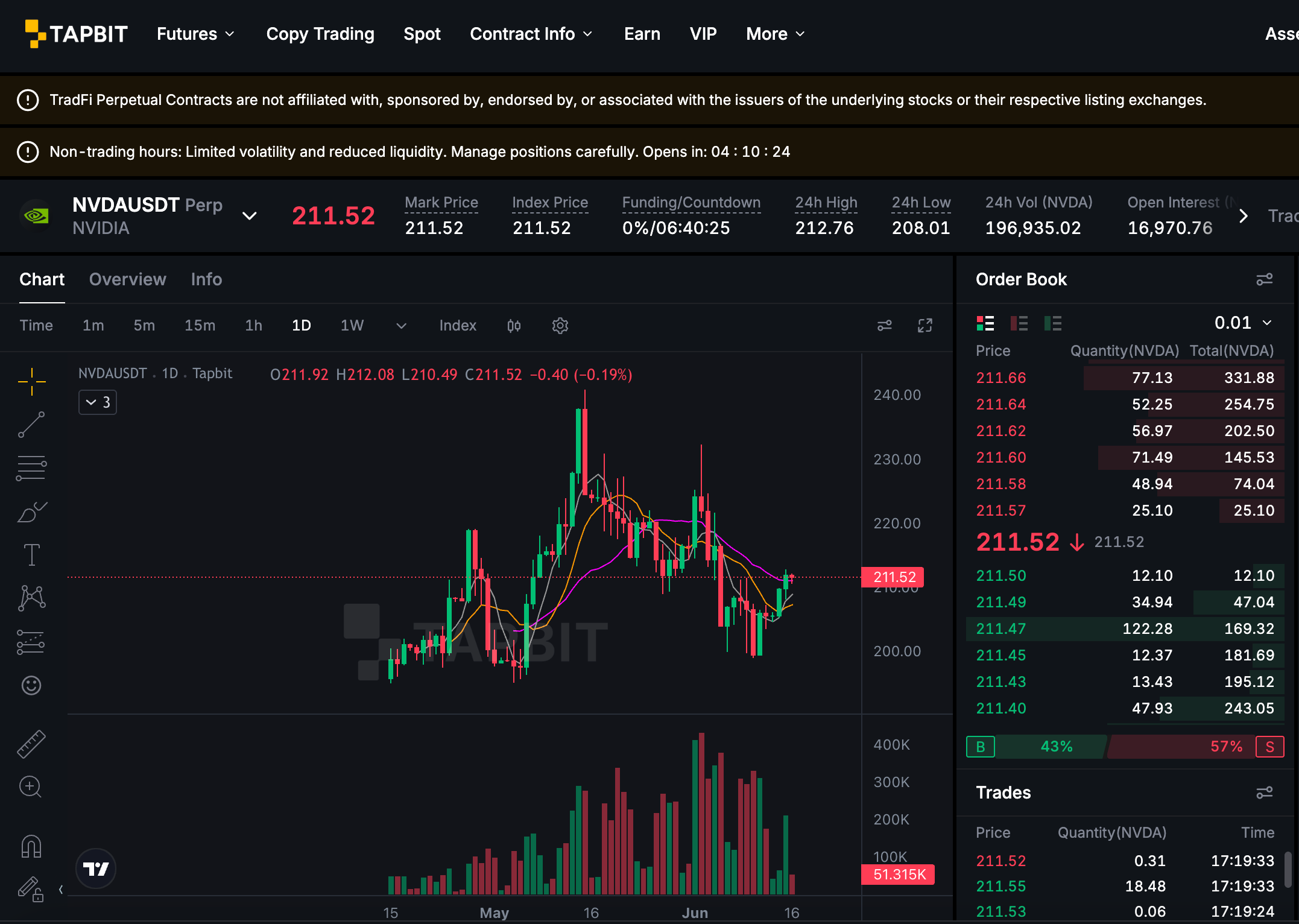This screenshot has height=924, width=1299.
Task: Open chart display preferences sliders icon
Action: (x=885, y=326)
